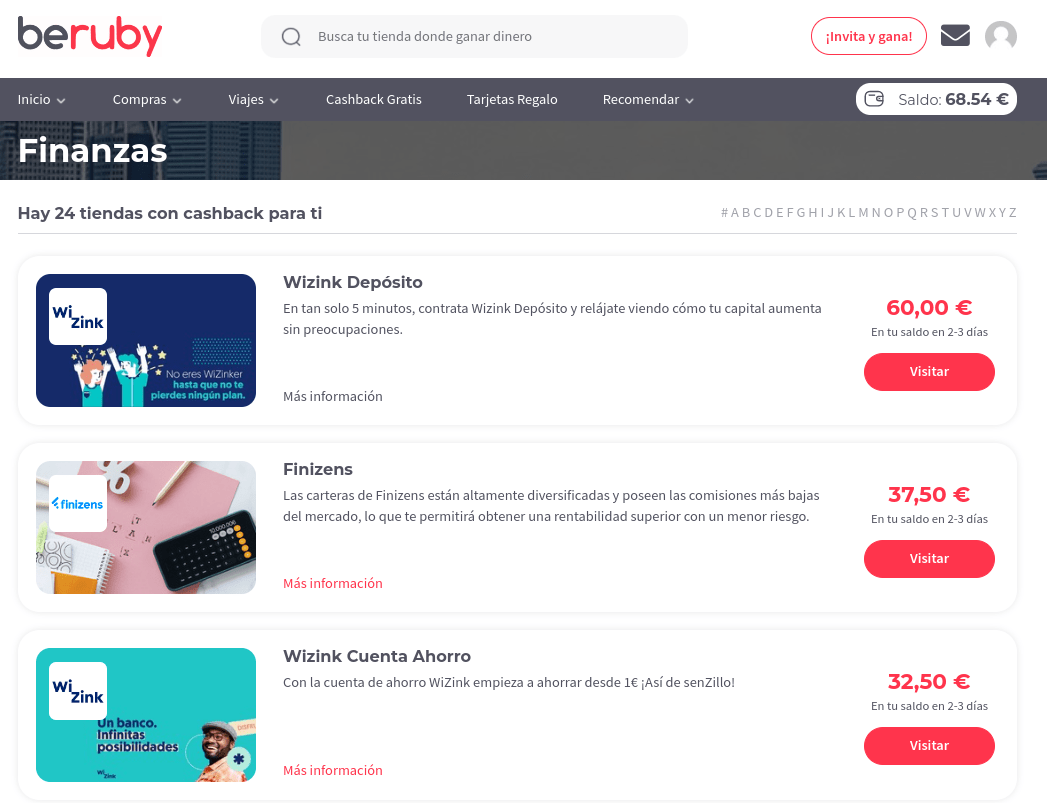Expand the Viajes dropdown menu
Viewport: 1047px width, 803px height.
tap(253, 99)
